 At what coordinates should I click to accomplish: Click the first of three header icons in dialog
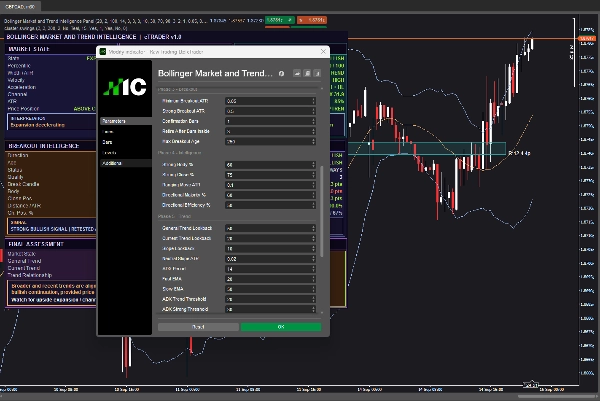297,73
